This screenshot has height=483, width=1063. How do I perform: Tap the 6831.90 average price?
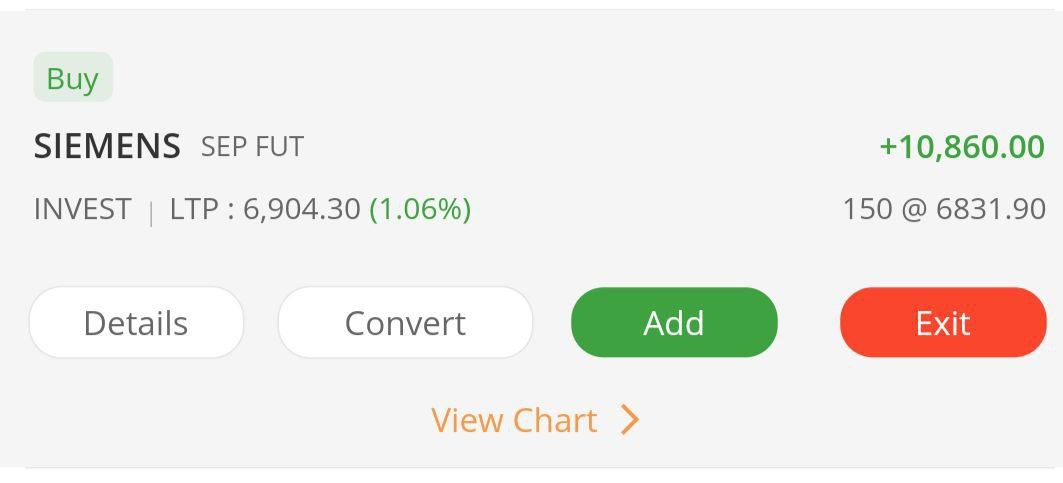pos(990,209)
